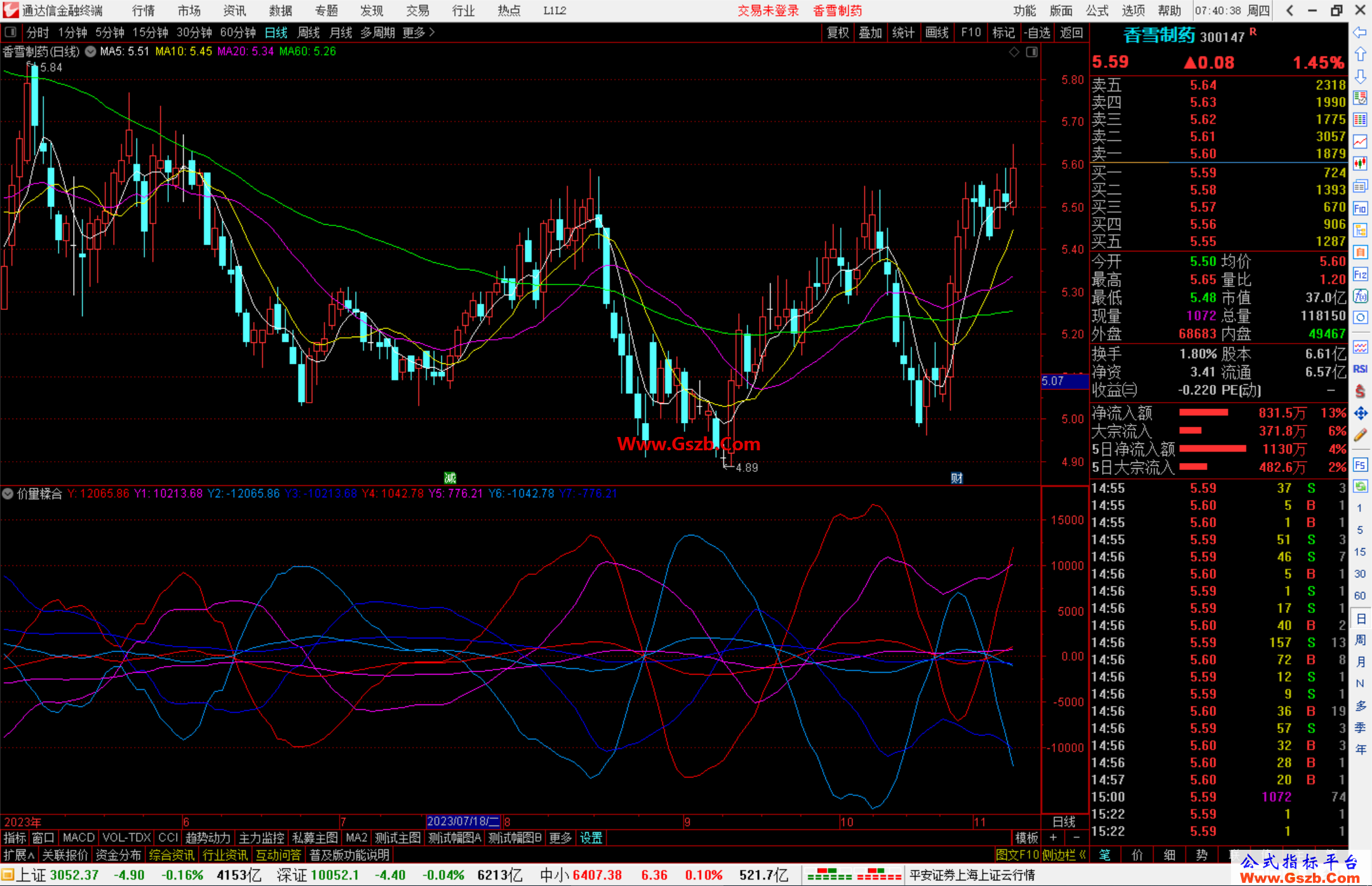Screen dimensions: 1372x886
Task: Switch to the 周线 period tab
Action: pyautogui.click(x=309, y=32)
